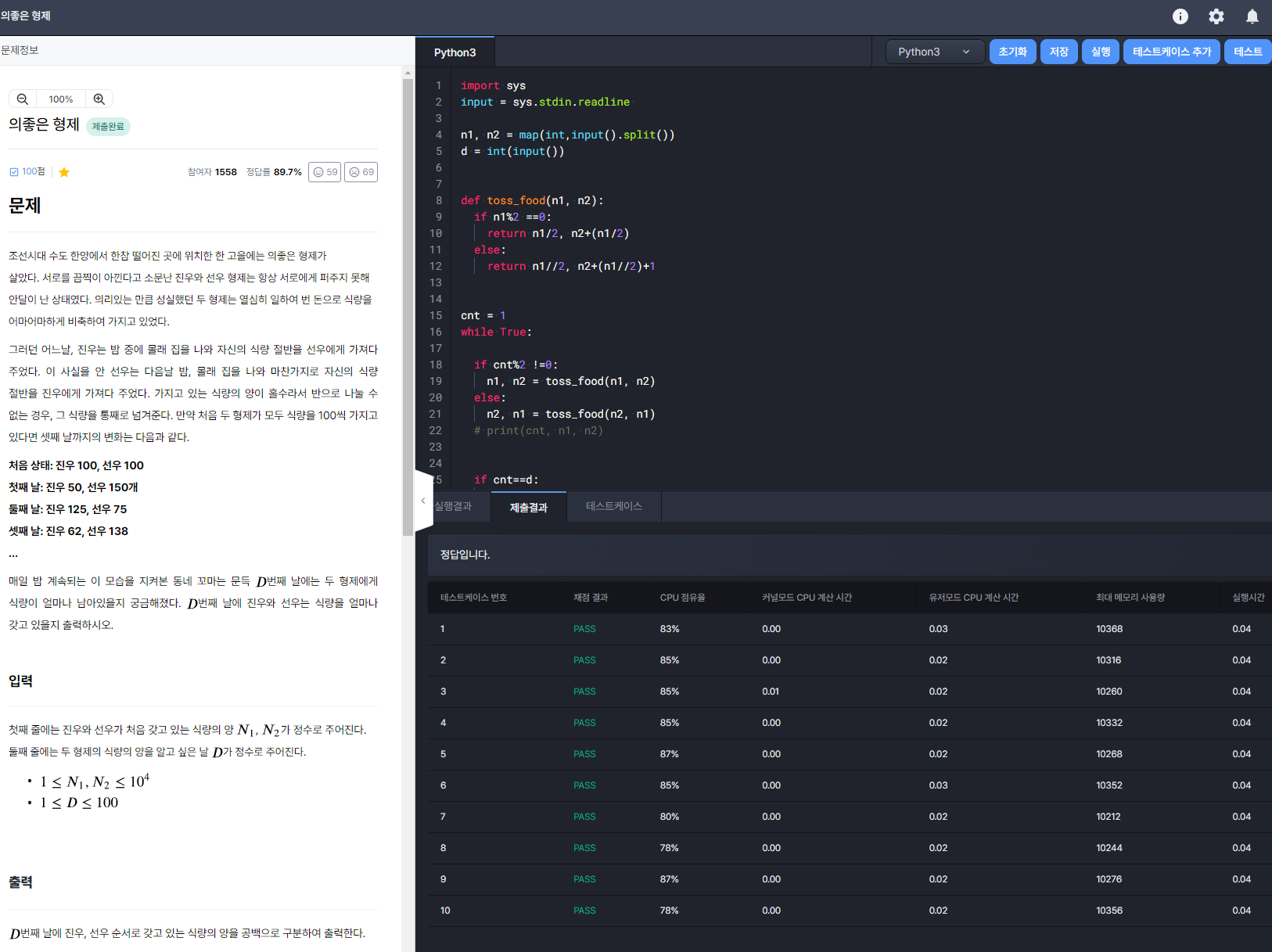Switch to 테스트케이스 tab
Viewport: 1272px width, 952px height.
(x=614, y=506)
